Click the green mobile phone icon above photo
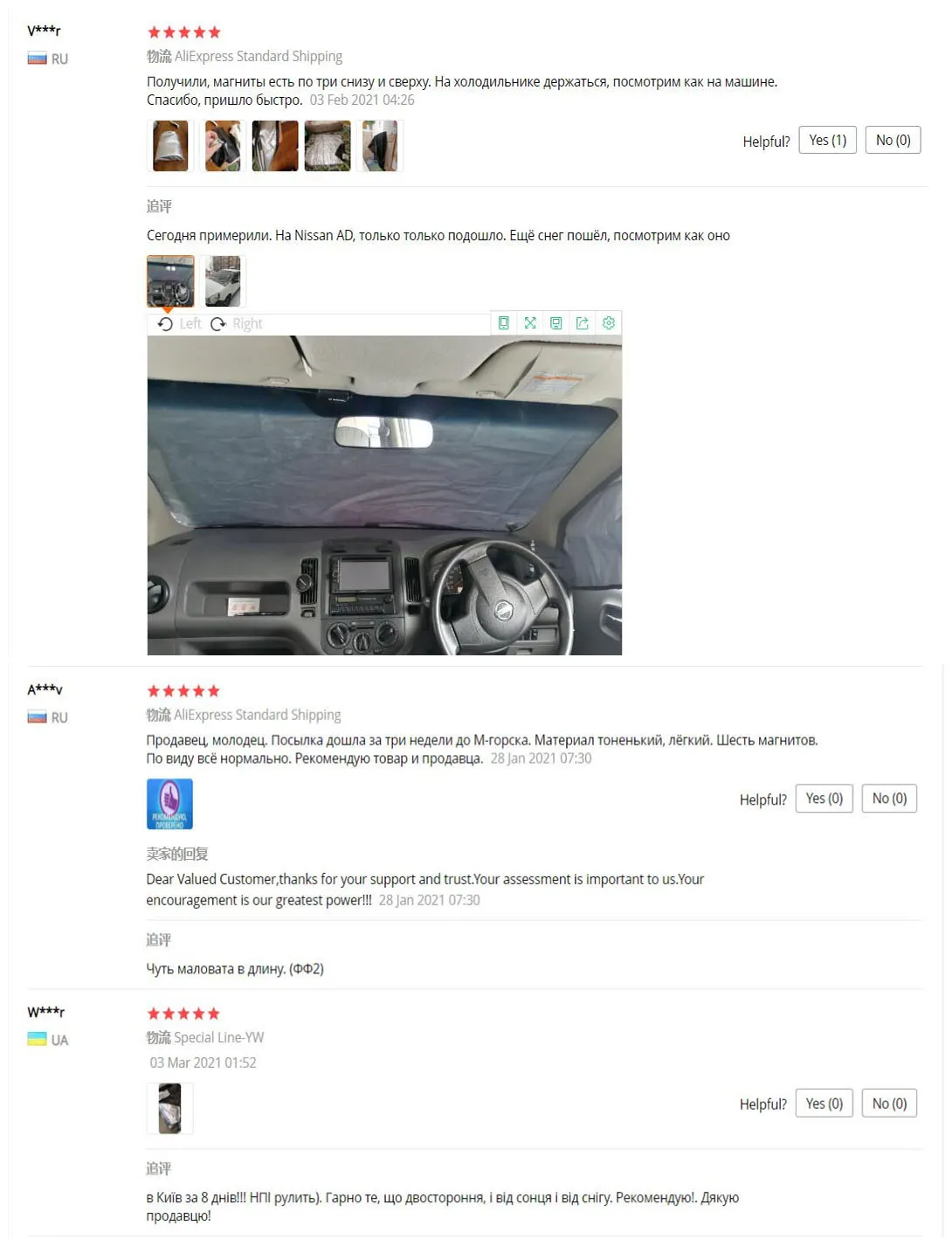The height and width of the screenshot is (1246, 952). pyautogui.click(x=504, y=323)
